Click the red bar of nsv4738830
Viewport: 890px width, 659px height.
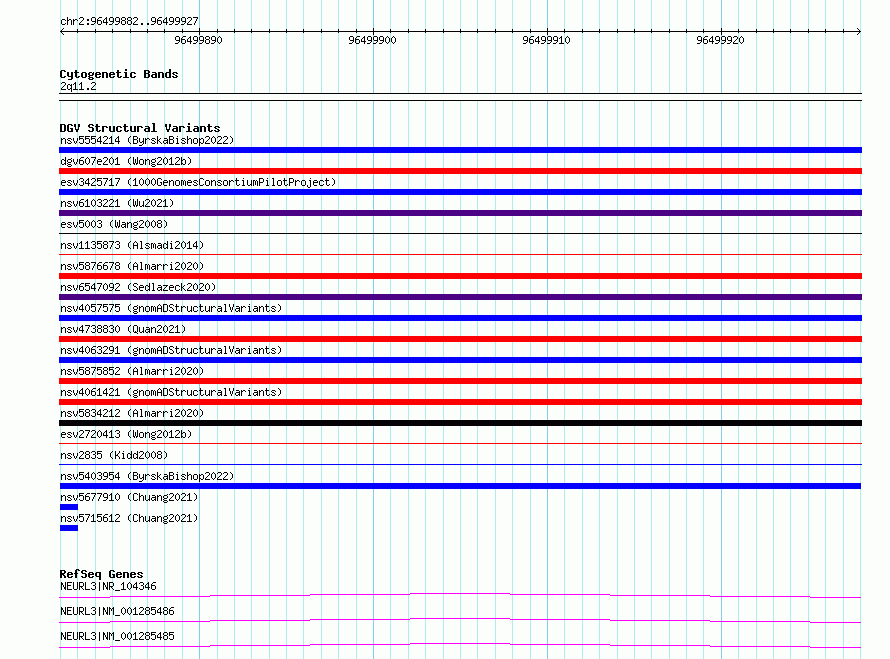(460, 339)
